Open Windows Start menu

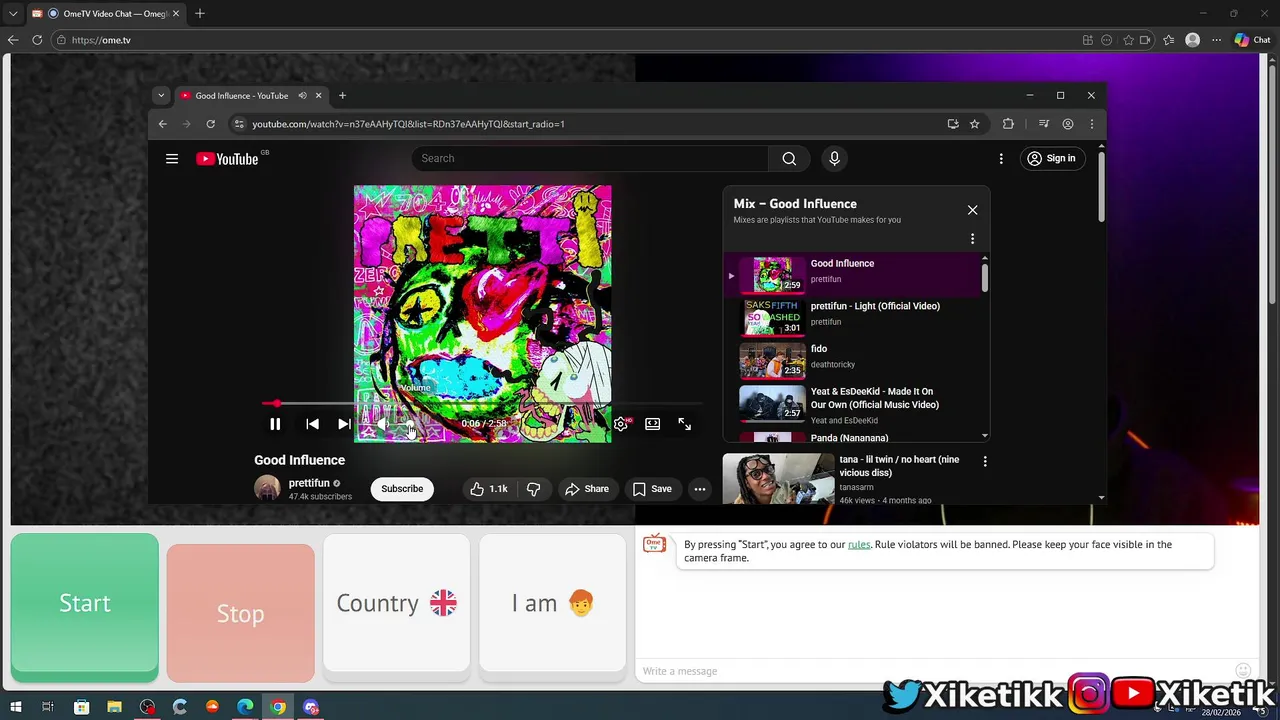(x=15, y=707)
